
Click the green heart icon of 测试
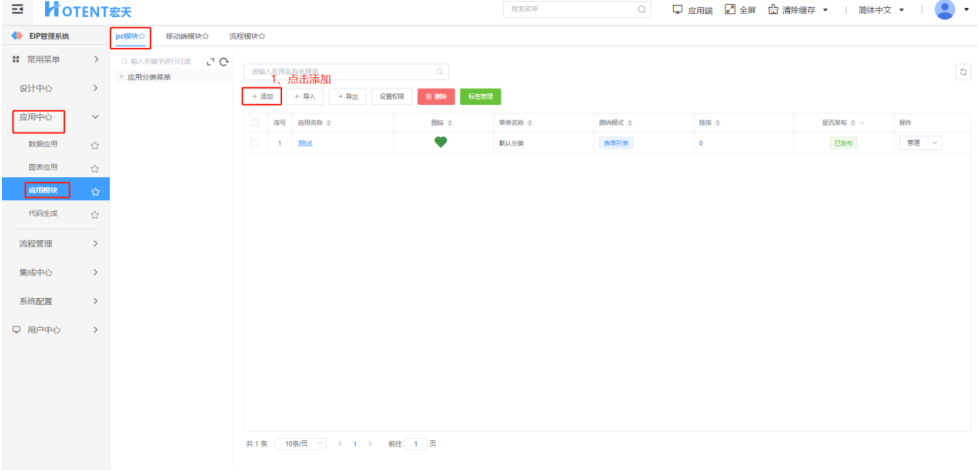441,142
